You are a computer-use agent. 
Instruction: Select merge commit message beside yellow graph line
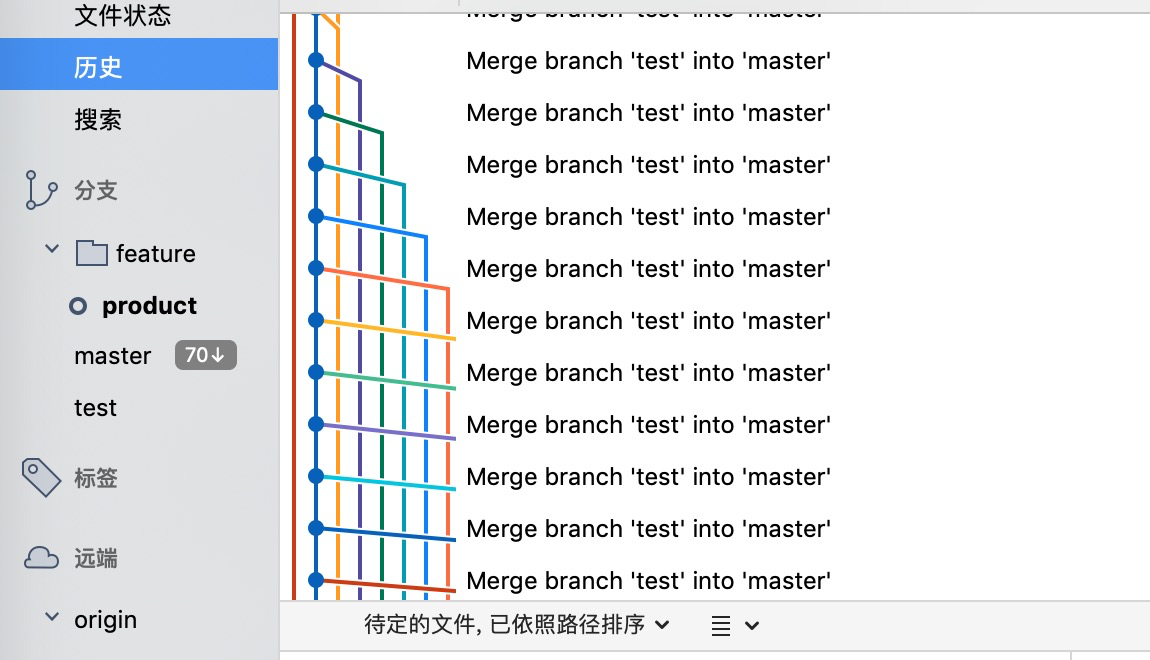tap(648, 321)
